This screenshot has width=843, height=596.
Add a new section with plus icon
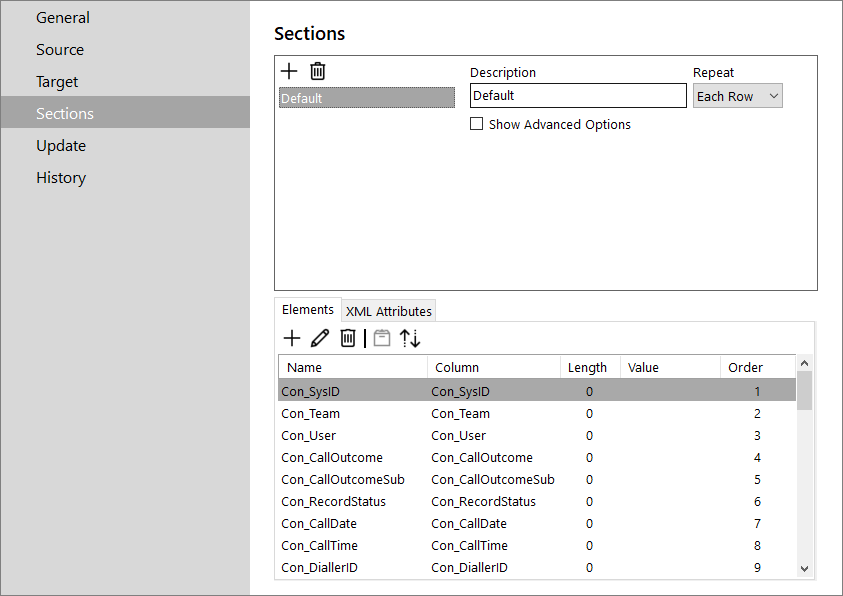[x=289, y=71]
